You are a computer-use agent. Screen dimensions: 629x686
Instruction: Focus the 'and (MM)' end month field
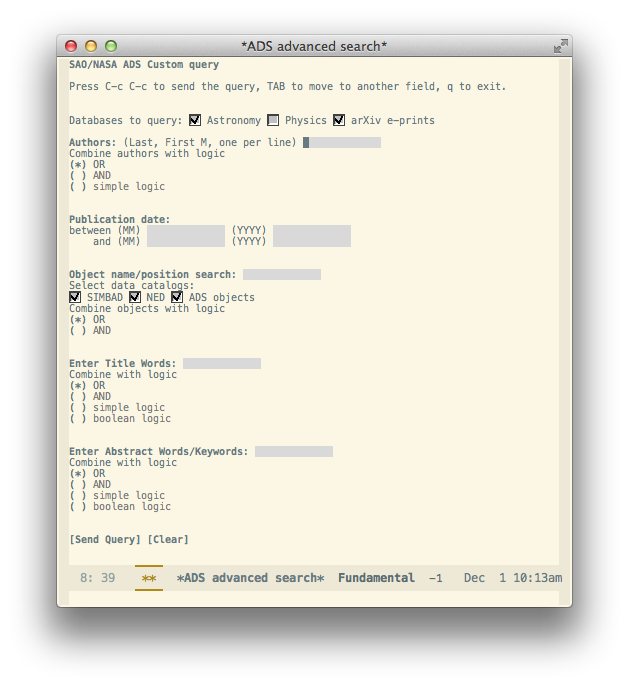click(x=186, y=242)
